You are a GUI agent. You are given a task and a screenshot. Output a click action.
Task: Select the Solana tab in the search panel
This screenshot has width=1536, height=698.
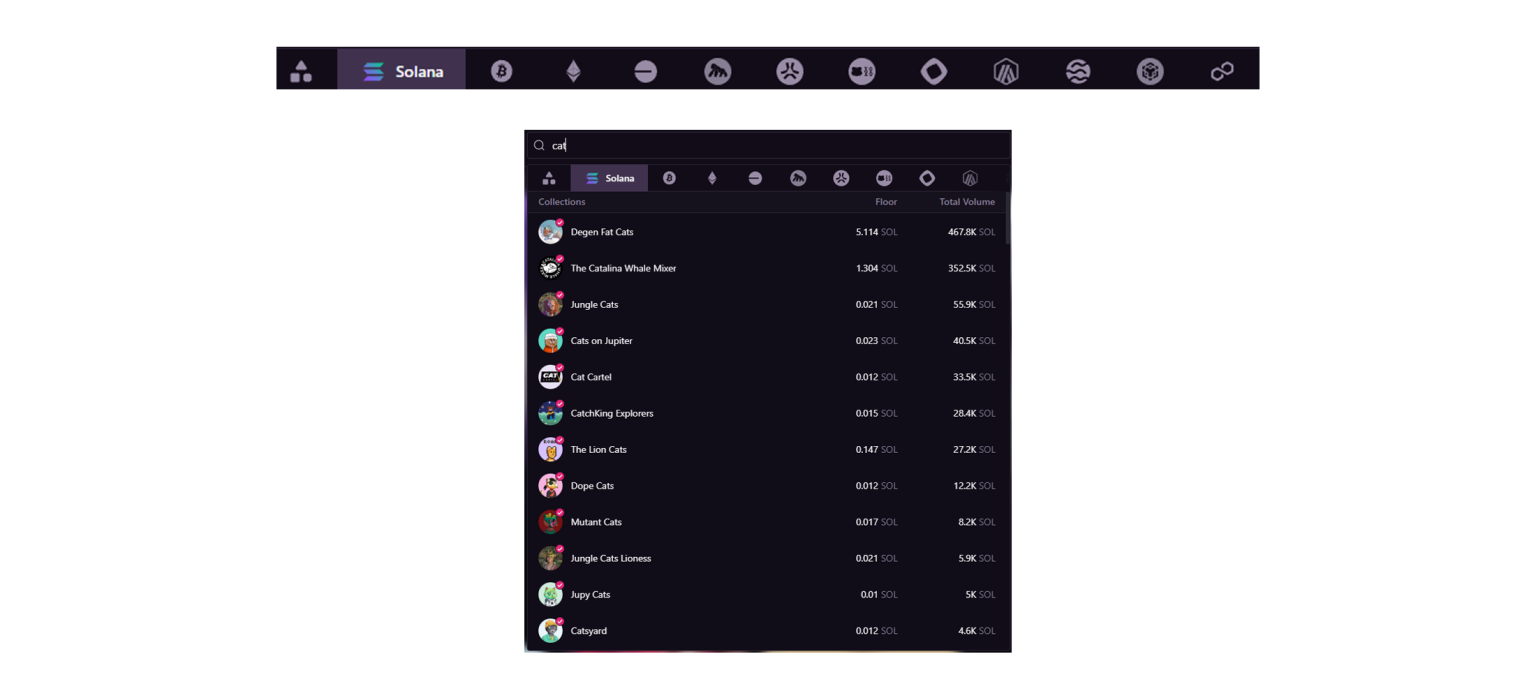pos(609,178)
